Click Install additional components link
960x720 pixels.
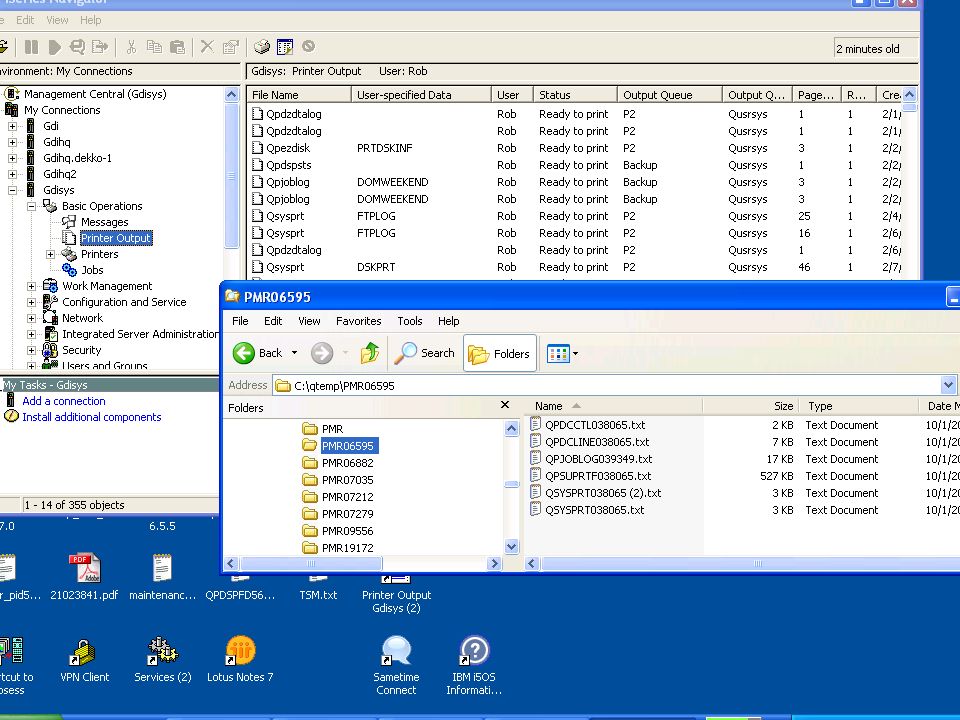[x=92, y=417]
